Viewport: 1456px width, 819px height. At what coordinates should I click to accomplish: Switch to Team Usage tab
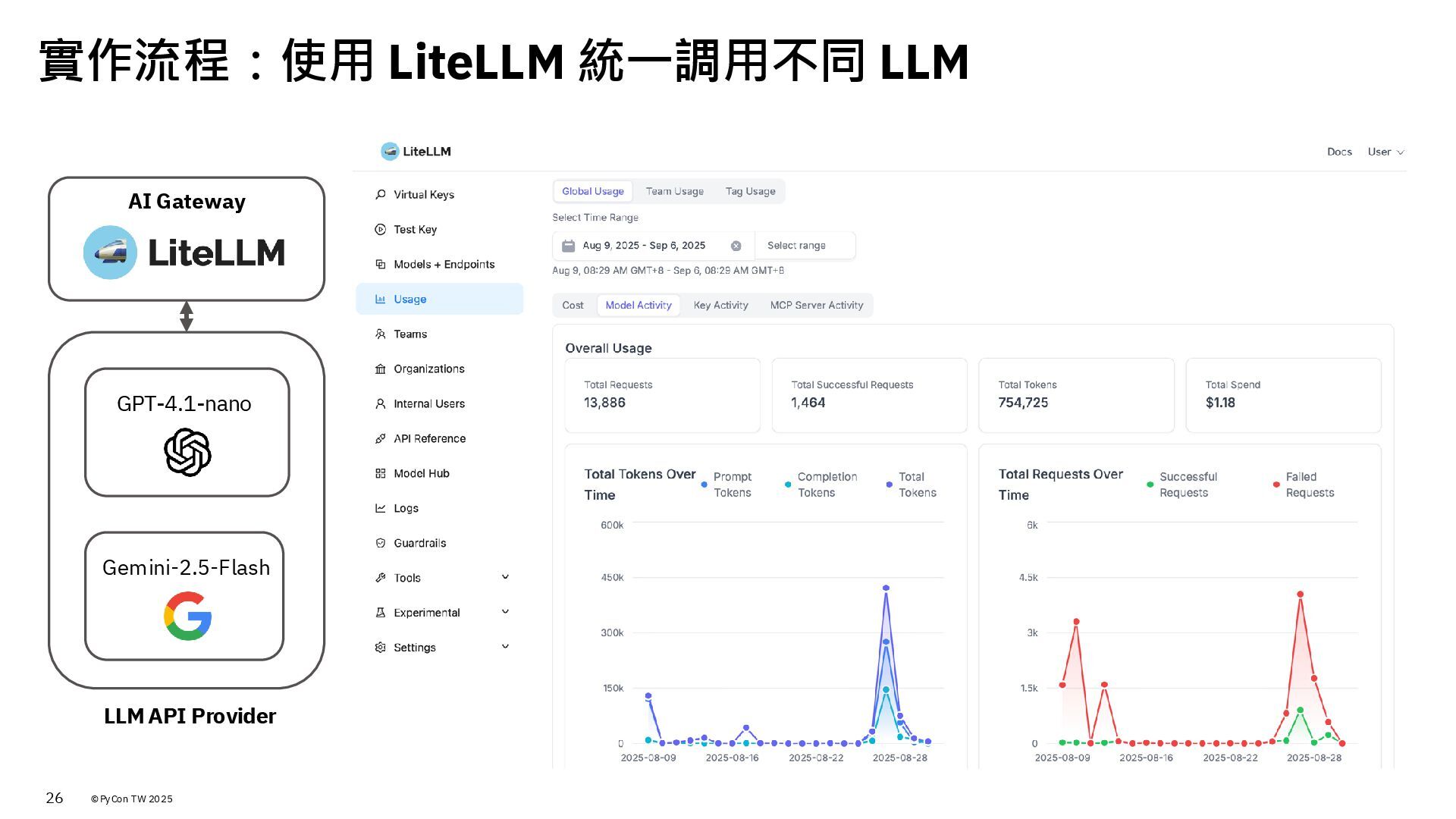tap(675, 192)
